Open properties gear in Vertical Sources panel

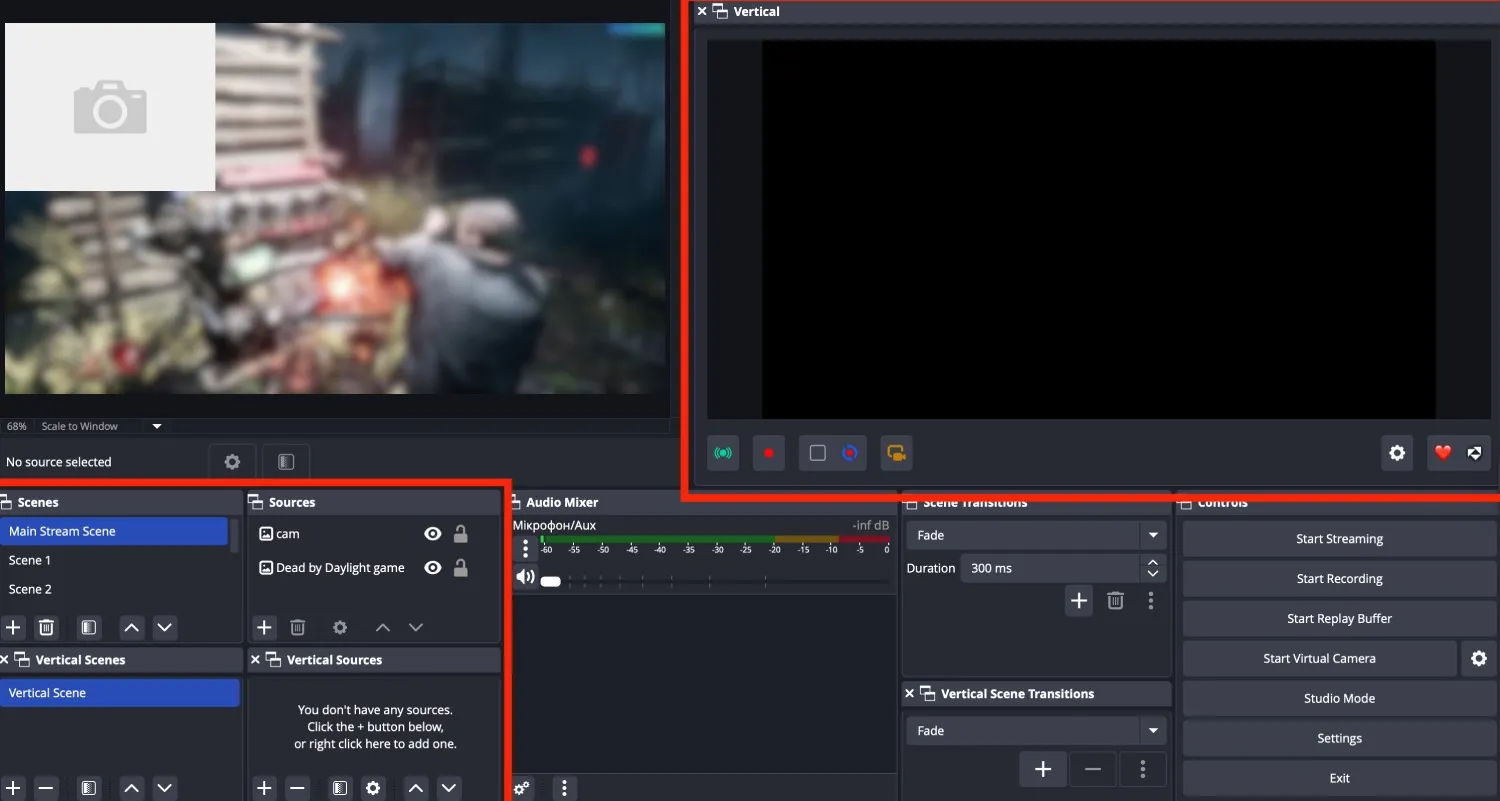[373, 788]
